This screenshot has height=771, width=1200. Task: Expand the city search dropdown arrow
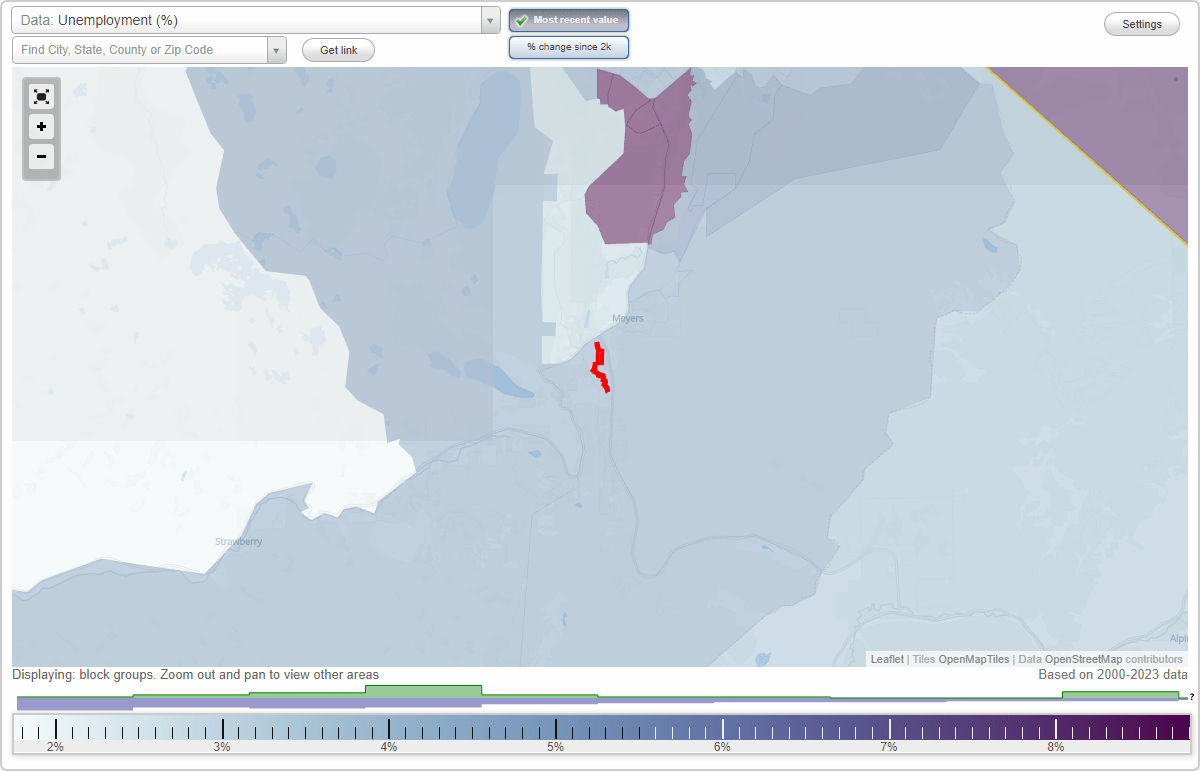277,50
